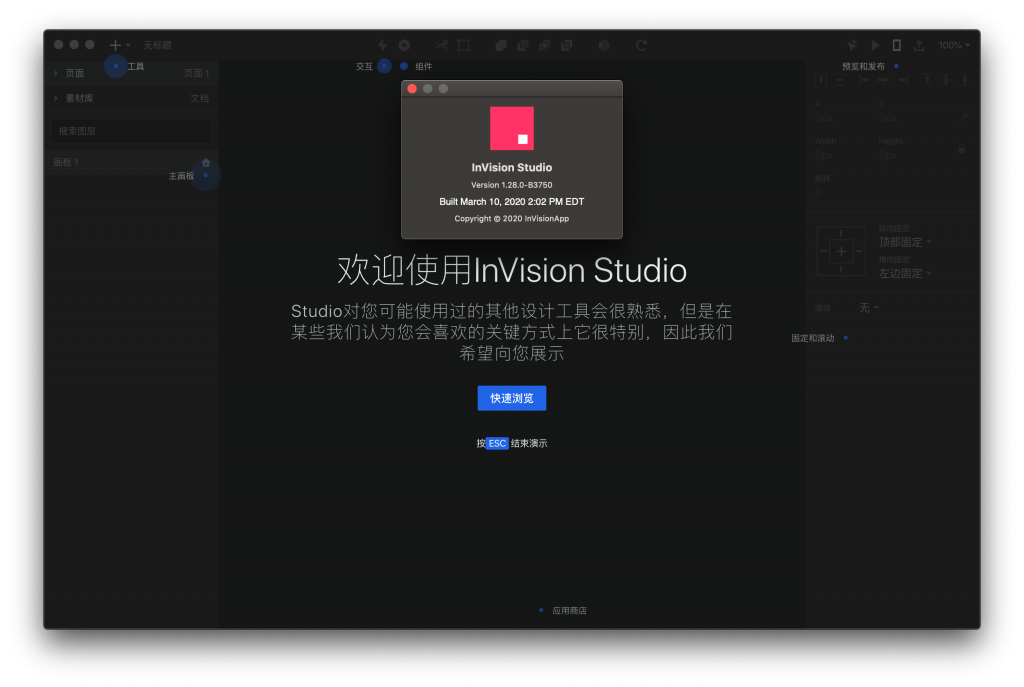Screen dimensions: 1024x687
Task: Click the dashed bounding box transform icon
Action: [464, 45]
